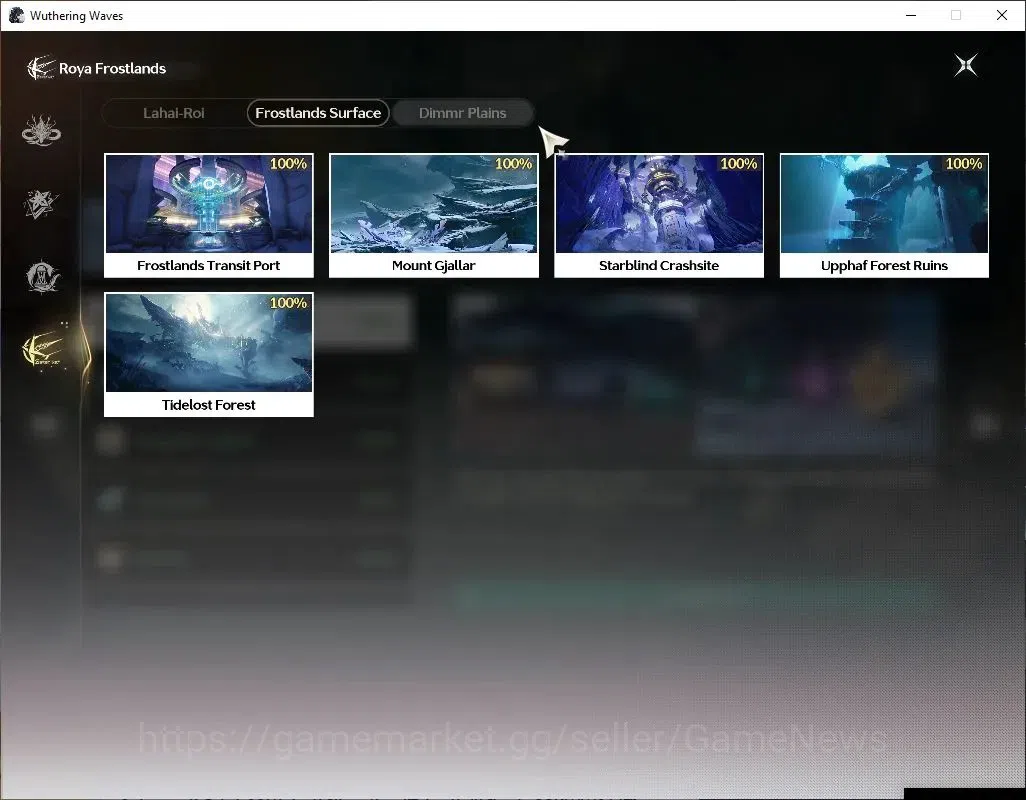Click the Frostlands Transit Port label text
The width and height of the screenshot is (1026, 800).
(x=209, y=266)
